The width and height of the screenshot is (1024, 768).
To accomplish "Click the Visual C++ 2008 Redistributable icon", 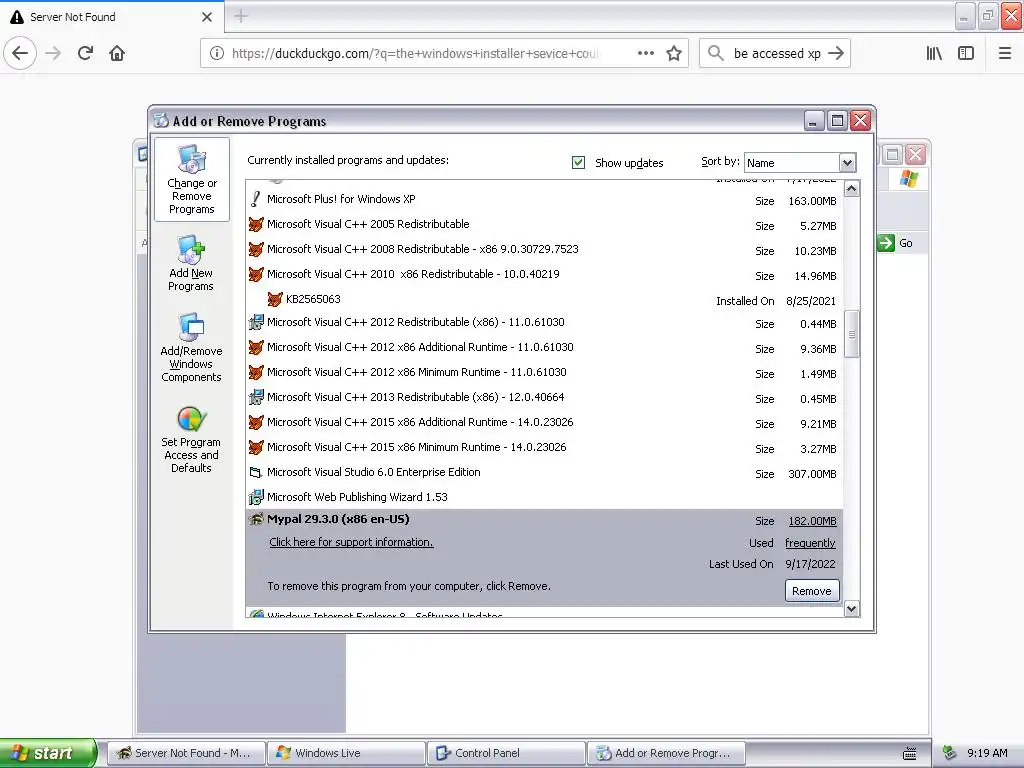I will [x=256, y=249].
